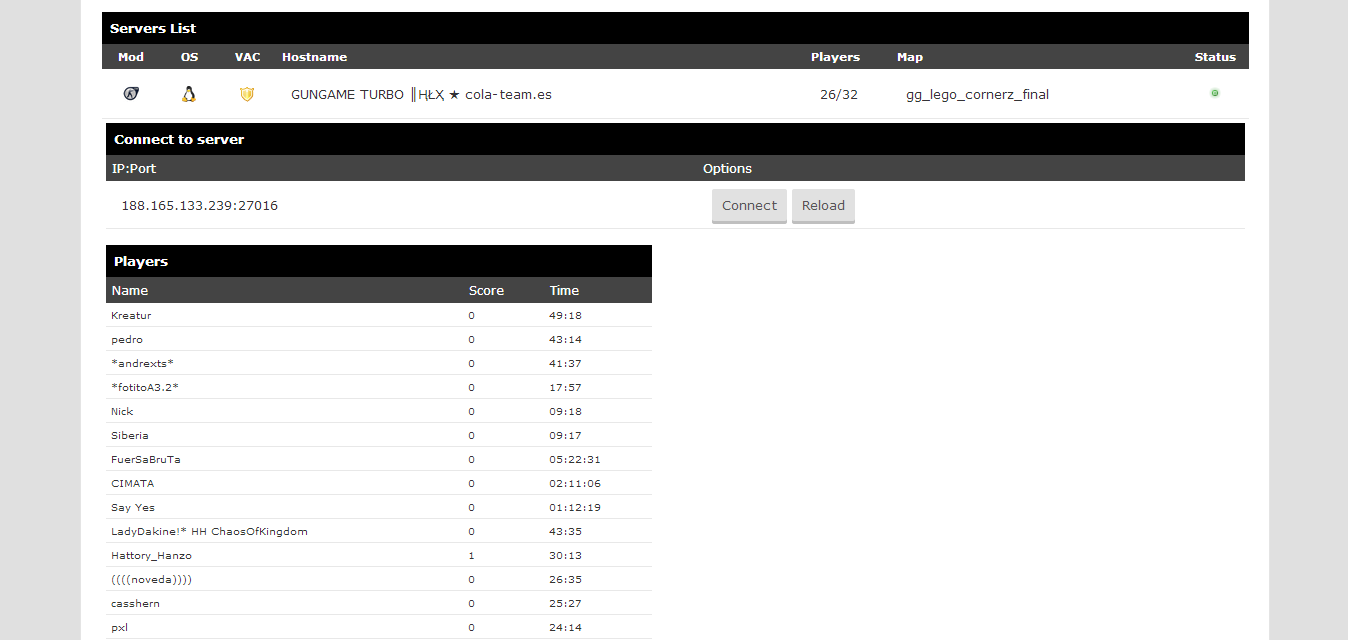
Task: Select player Hattory_Hanzo row
Action: pyautogui.click(x=151, y=556)
